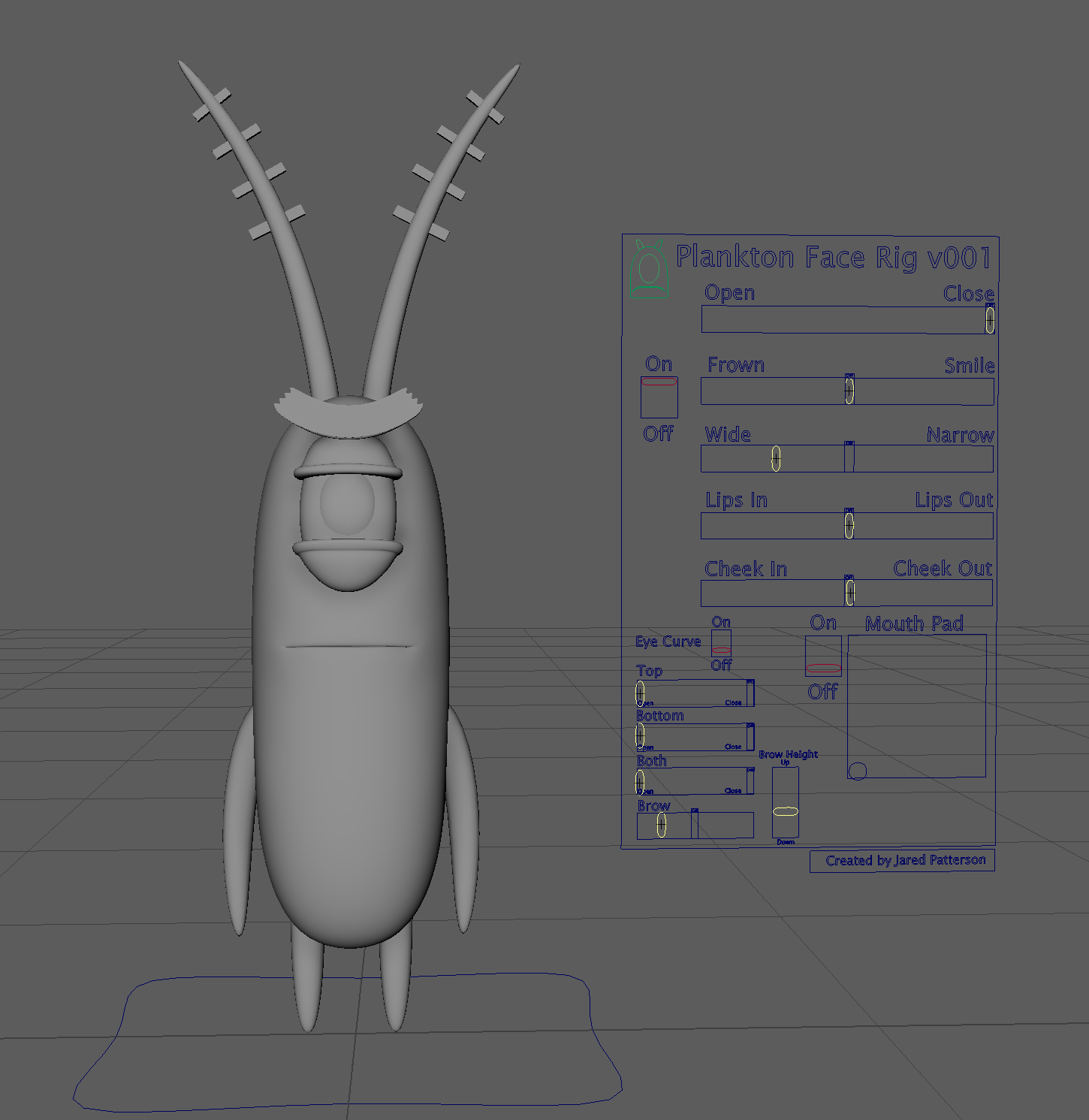Select the 'Brow Height' label text
1089x1120 pixels.
coord(788,754)
